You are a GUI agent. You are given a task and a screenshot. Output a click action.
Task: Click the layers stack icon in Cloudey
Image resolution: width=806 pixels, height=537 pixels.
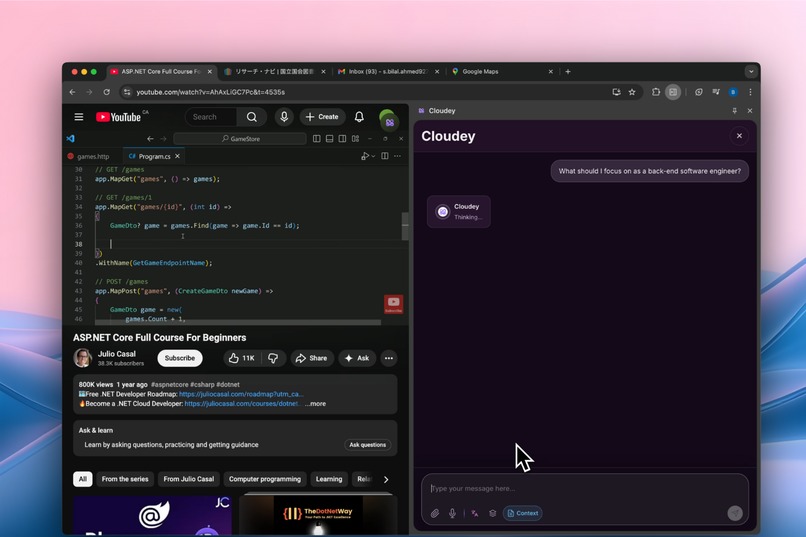click(x=492, y=513)
